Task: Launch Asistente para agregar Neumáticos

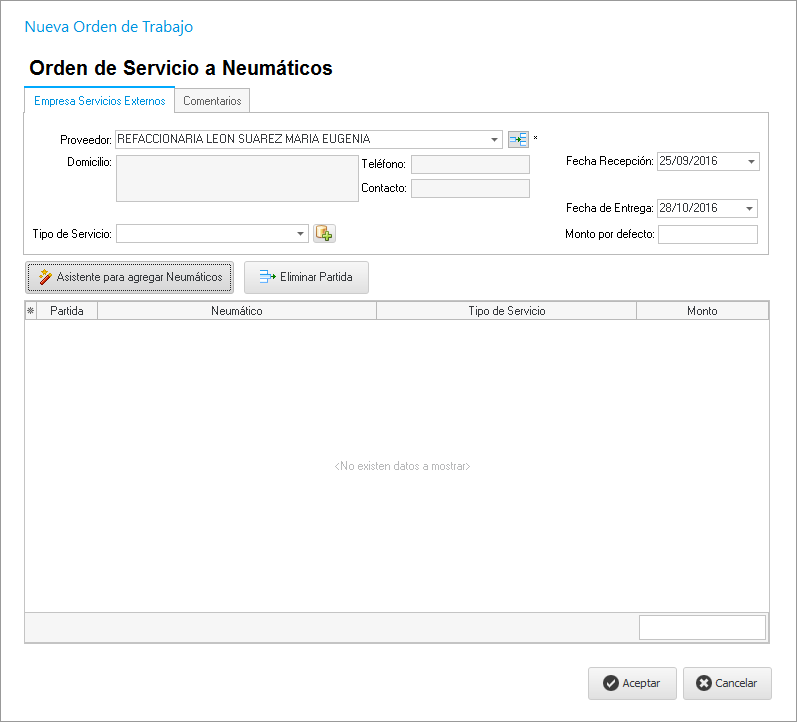Action: [129, 277]
